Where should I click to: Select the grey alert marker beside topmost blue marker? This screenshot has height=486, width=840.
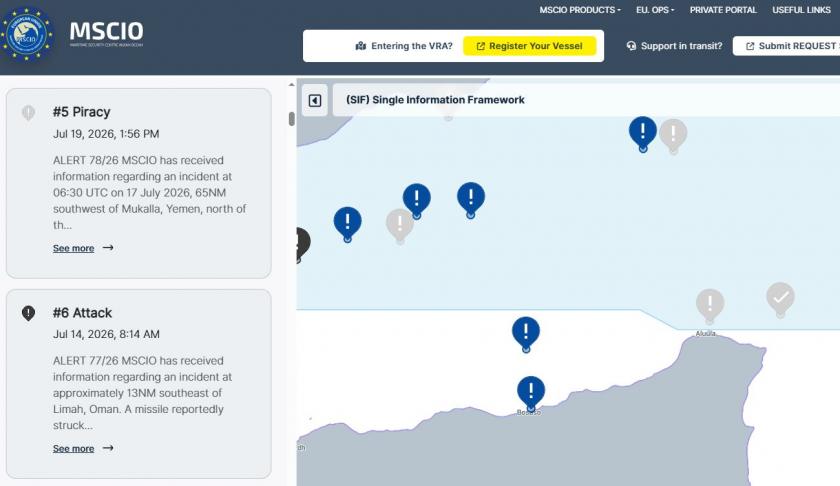(673, 134)
